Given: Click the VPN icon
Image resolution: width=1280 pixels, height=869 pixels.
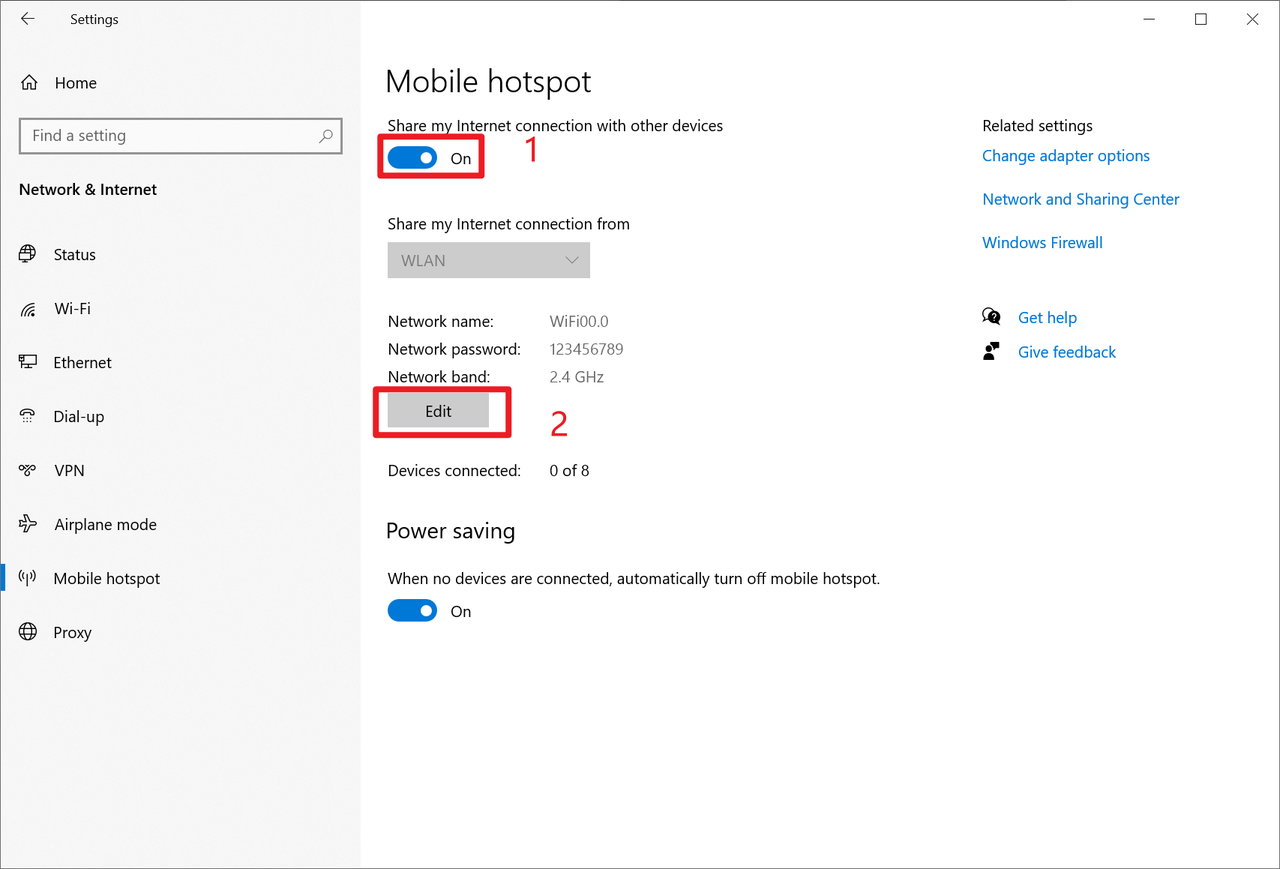Looking at the screenshot, I should [28, 470].
